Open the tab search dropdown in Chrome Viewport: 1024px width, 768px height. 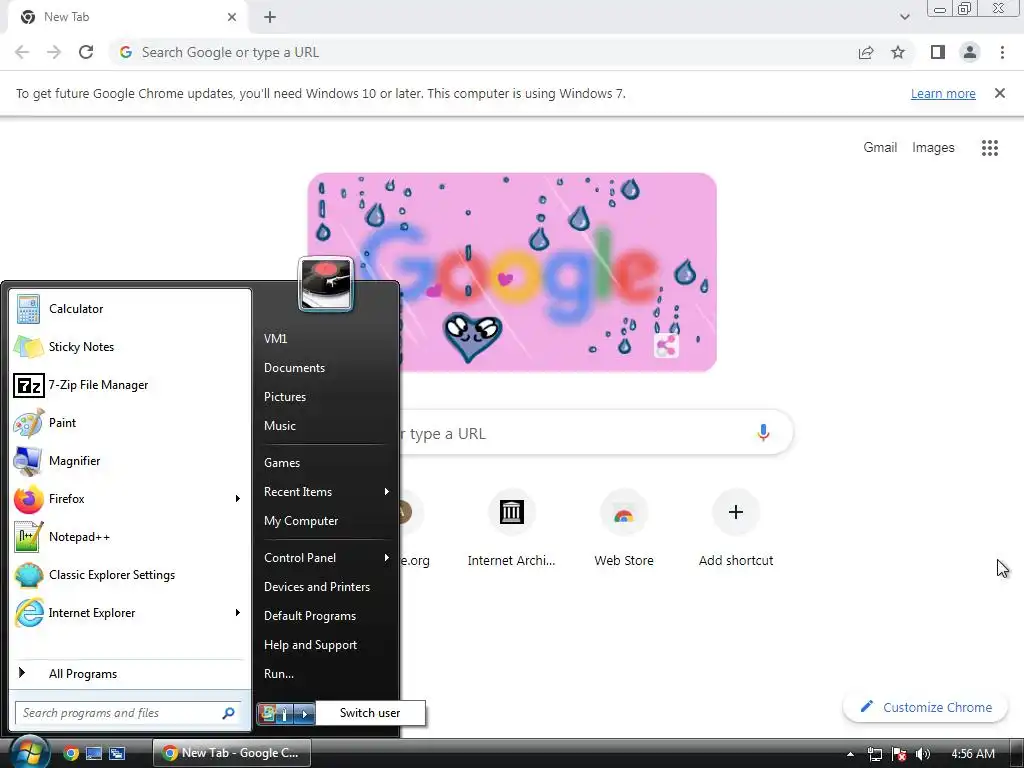904,17
